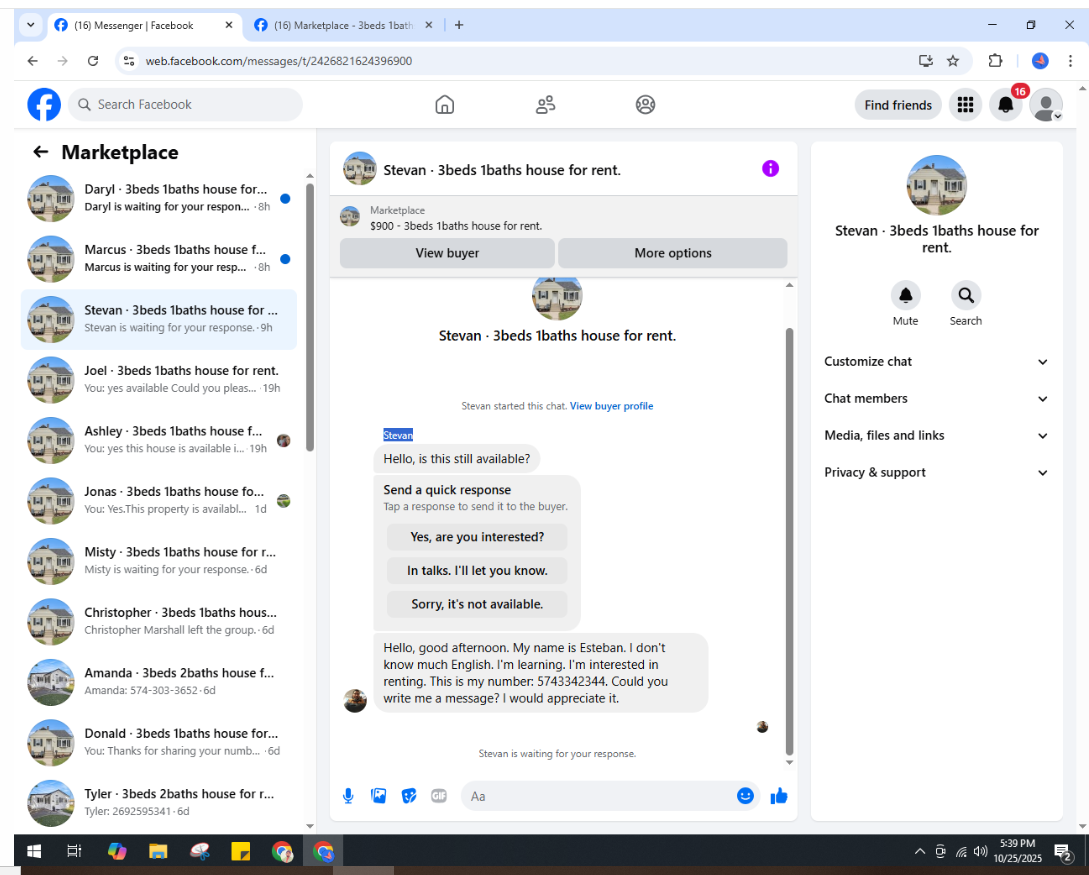Open account profile avatar menu
Screen dimensions: 1089x875
pos(1046,105)
